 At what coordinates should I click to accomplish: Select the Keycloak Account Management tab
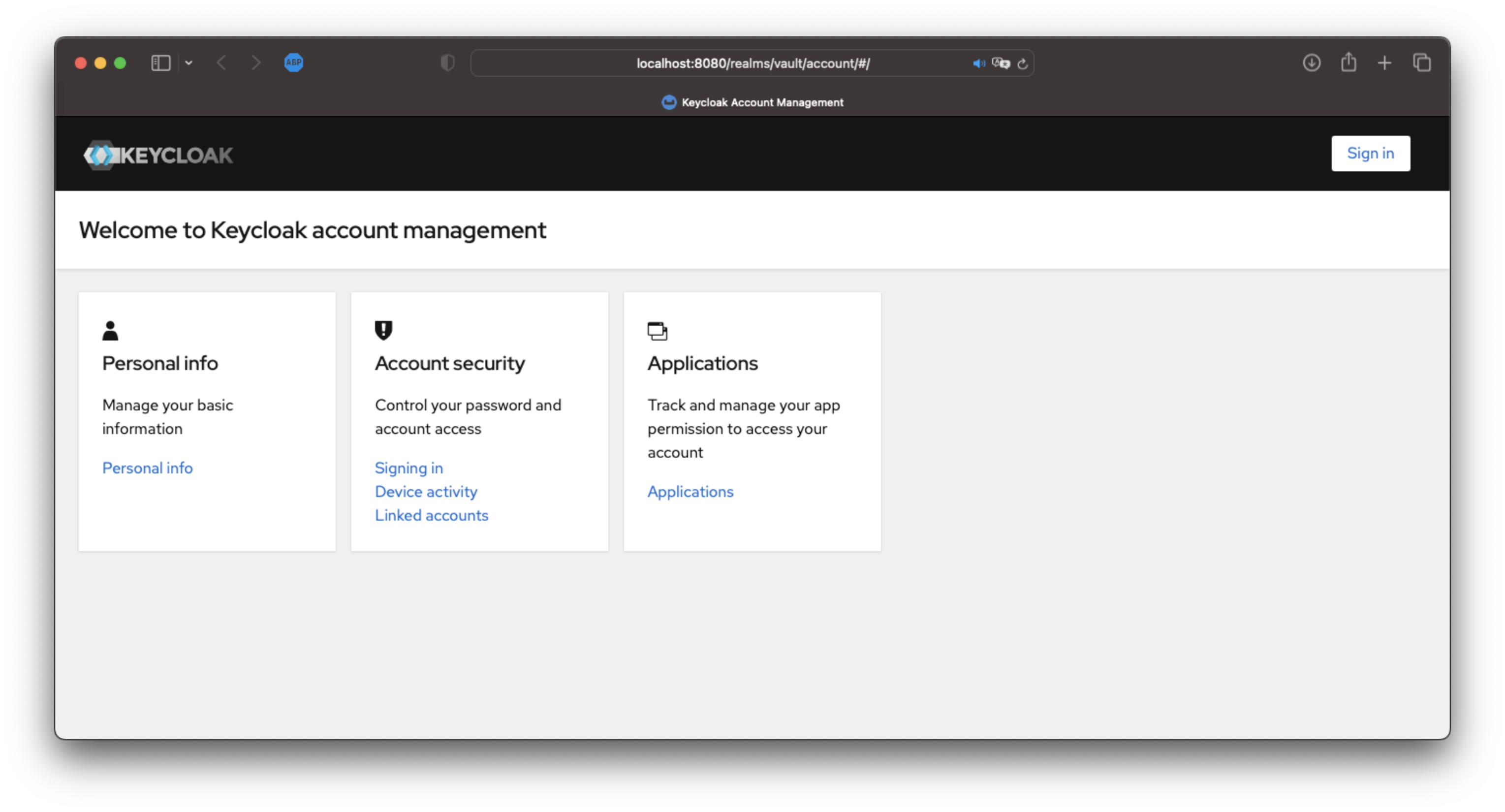pos(752,102)
